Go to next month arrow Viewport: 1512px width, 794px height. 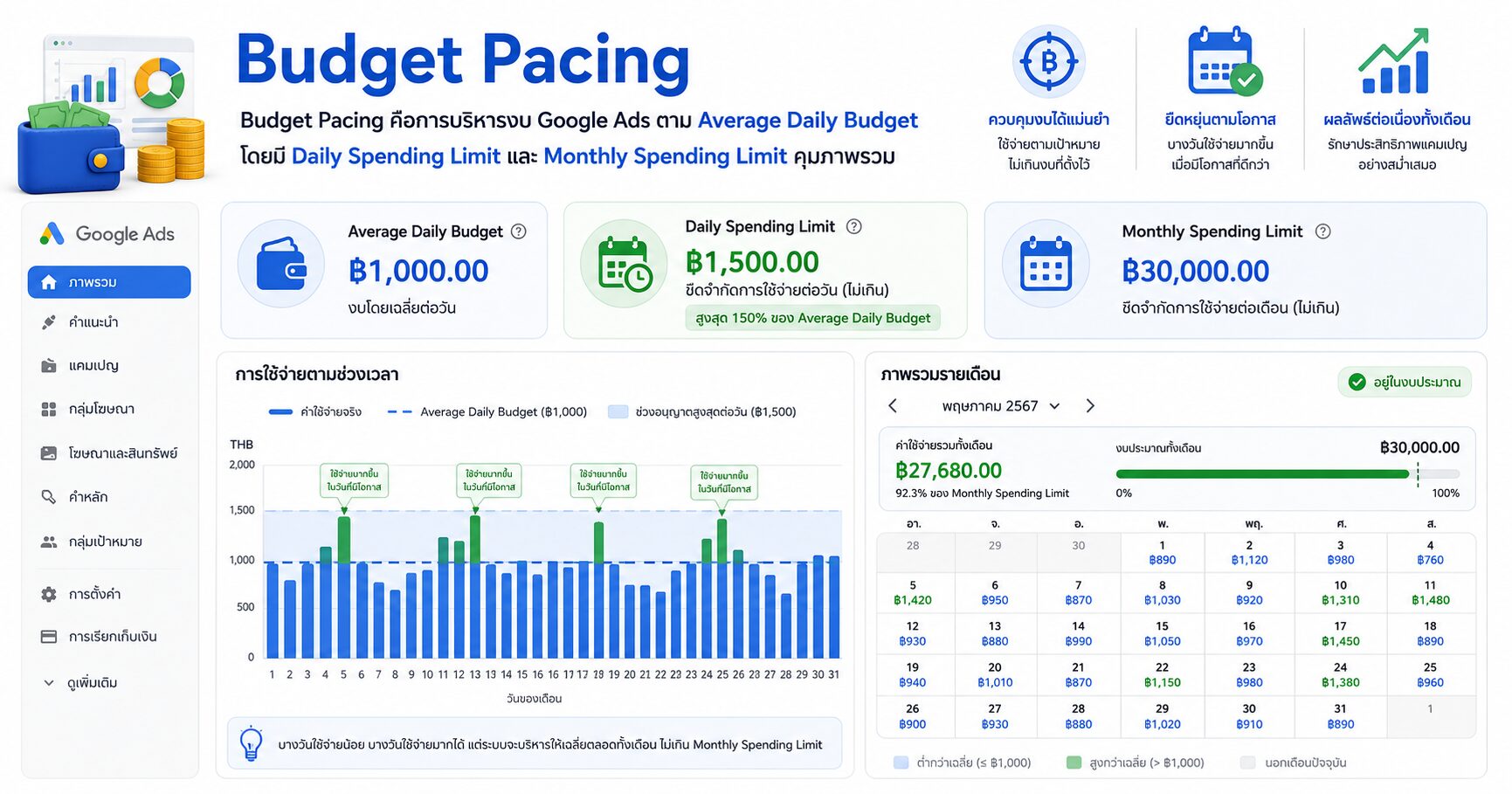click(1090, 406)
